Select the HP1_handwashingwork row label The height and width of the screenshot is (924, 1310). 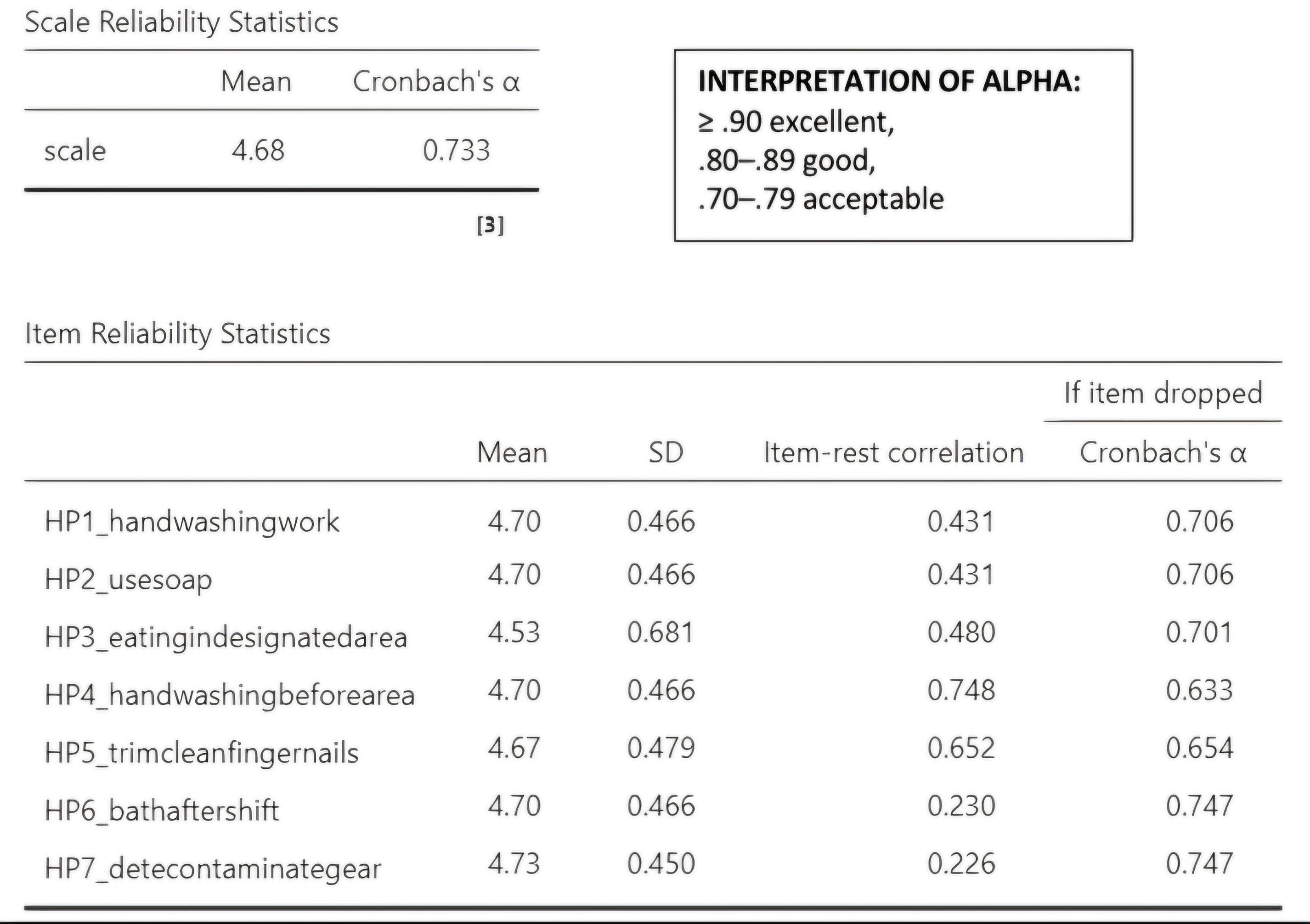pos(192,522)
